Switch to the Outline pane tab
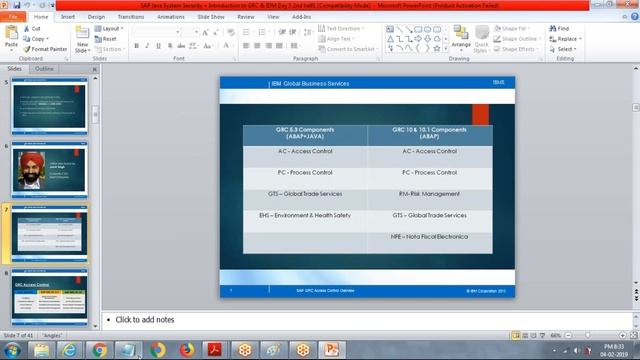 [x=44, y=69]
